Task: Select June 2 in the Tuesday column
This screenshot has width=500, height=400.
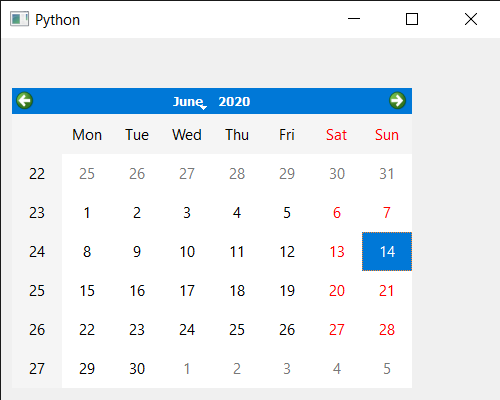Action: click(x=137, y=213)
